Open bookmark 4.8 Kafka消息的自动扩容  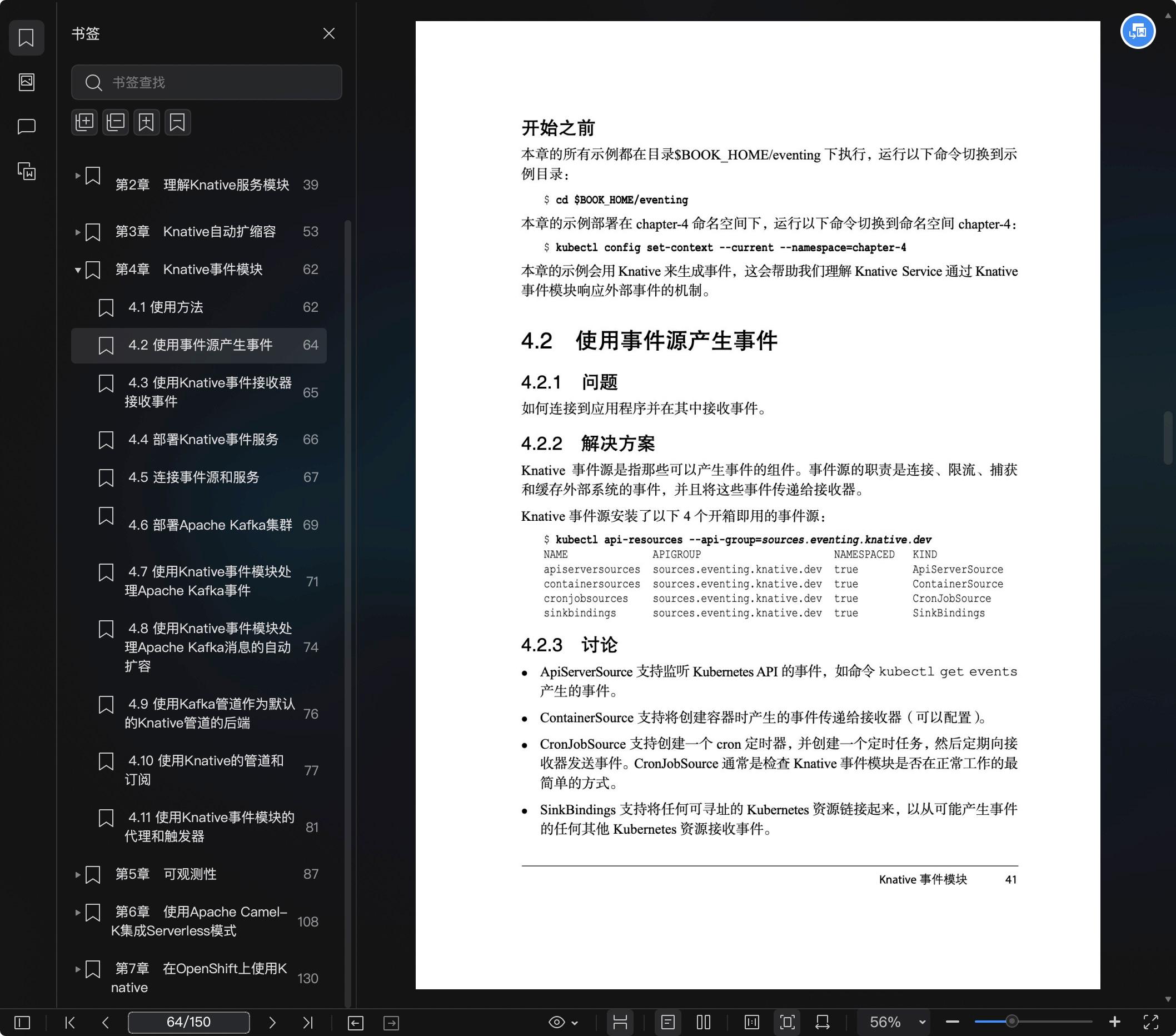[x=199, y=647]
